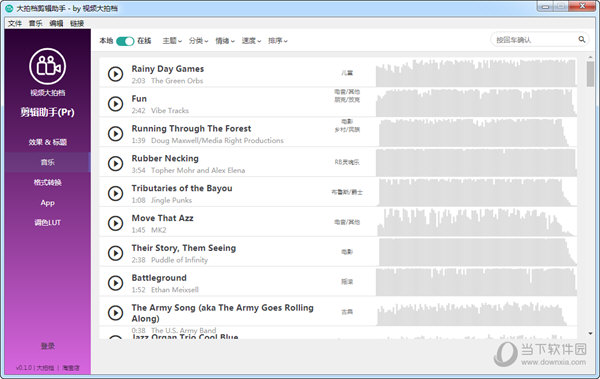Go to 效果 & 标题 in the sidebar
The height and width of the screenshot is (379, 600).
47,142
